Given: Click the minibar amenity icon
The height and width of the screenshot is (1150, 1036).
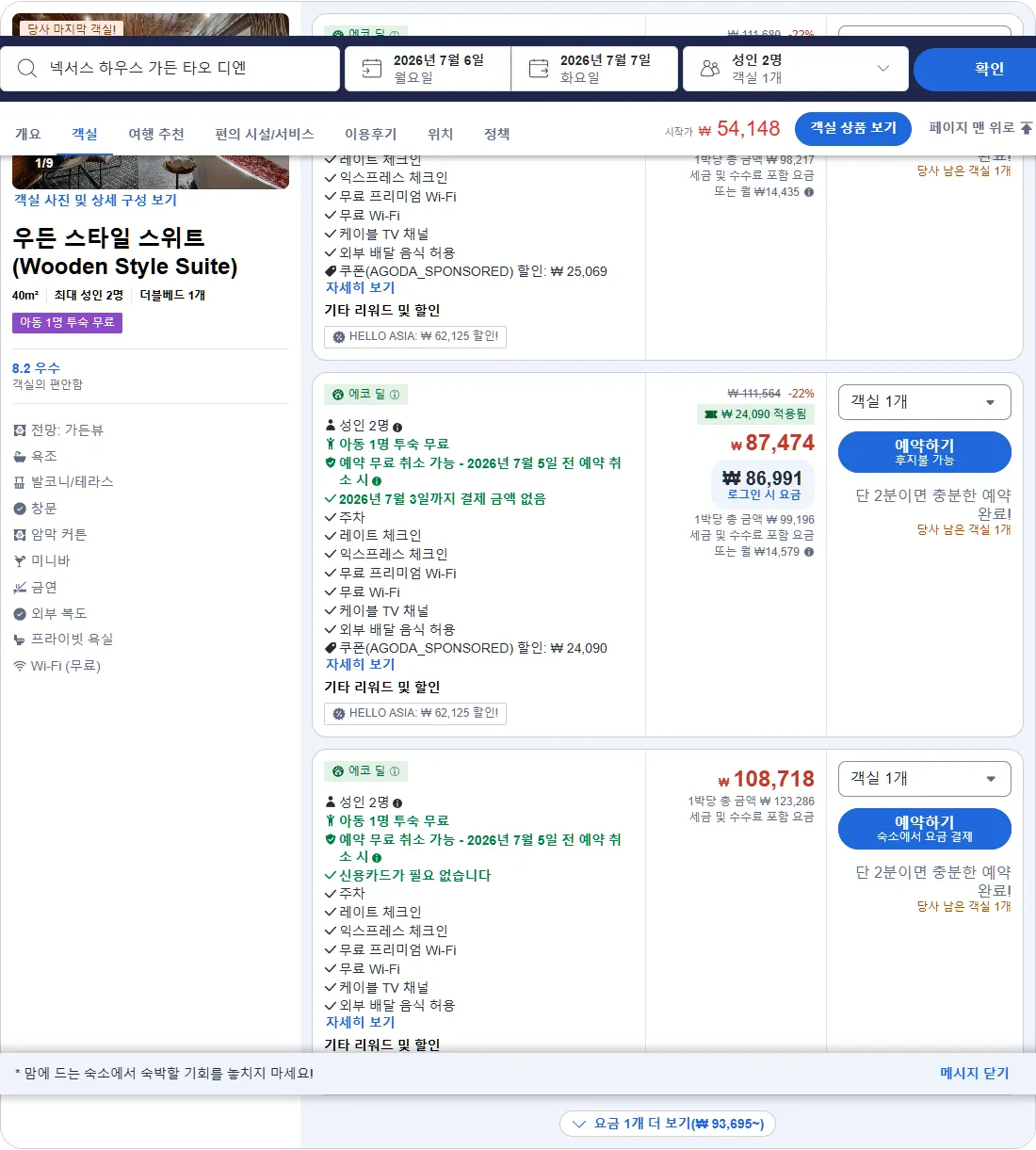Looking at the screenshot, I should (20, 561).
